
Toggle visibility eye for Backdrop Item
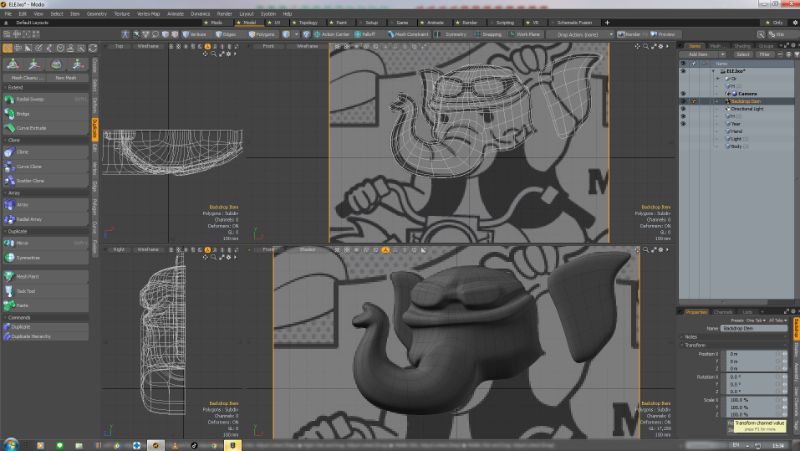click(x=683, y=101)
